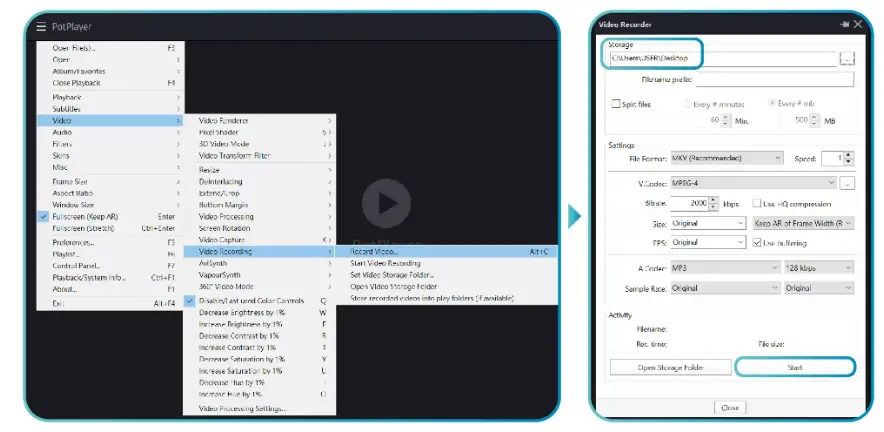Open Video Processing Settings... item
The image size is (884, 432).
[x=259, y=408]
